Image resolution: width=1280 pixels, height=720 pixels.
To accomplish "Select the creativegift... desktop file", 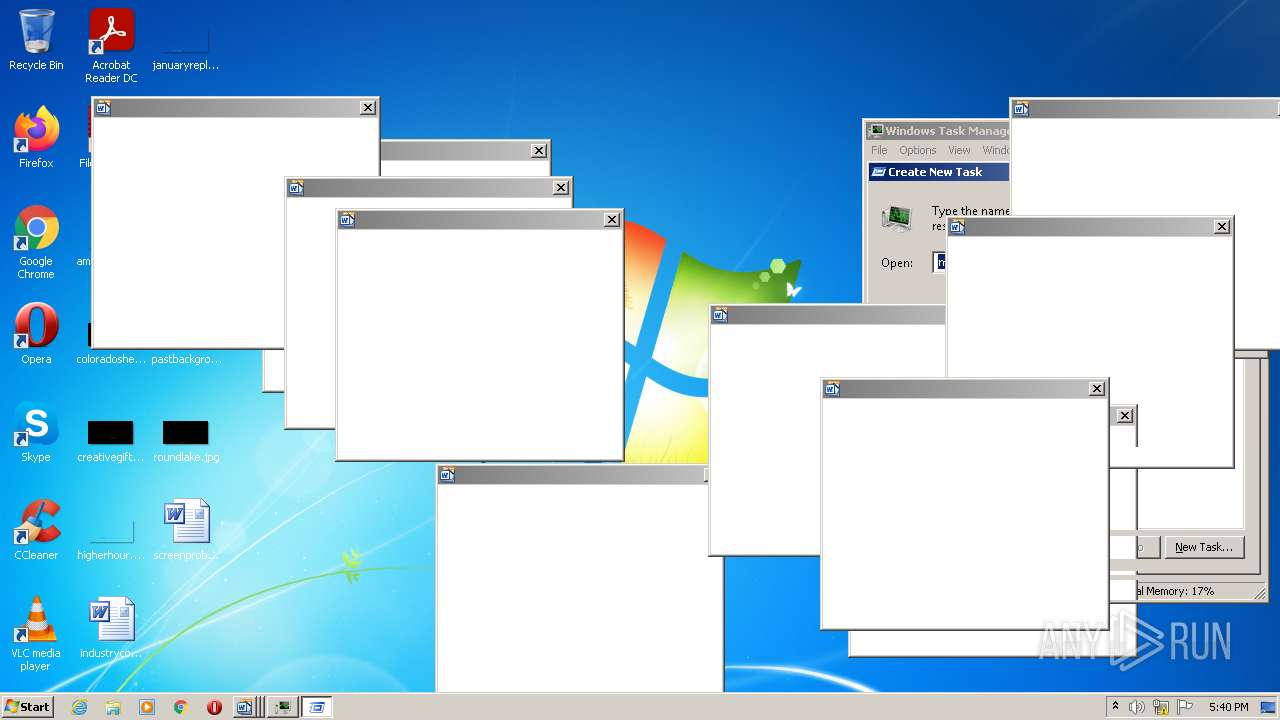I will point(111,440).
